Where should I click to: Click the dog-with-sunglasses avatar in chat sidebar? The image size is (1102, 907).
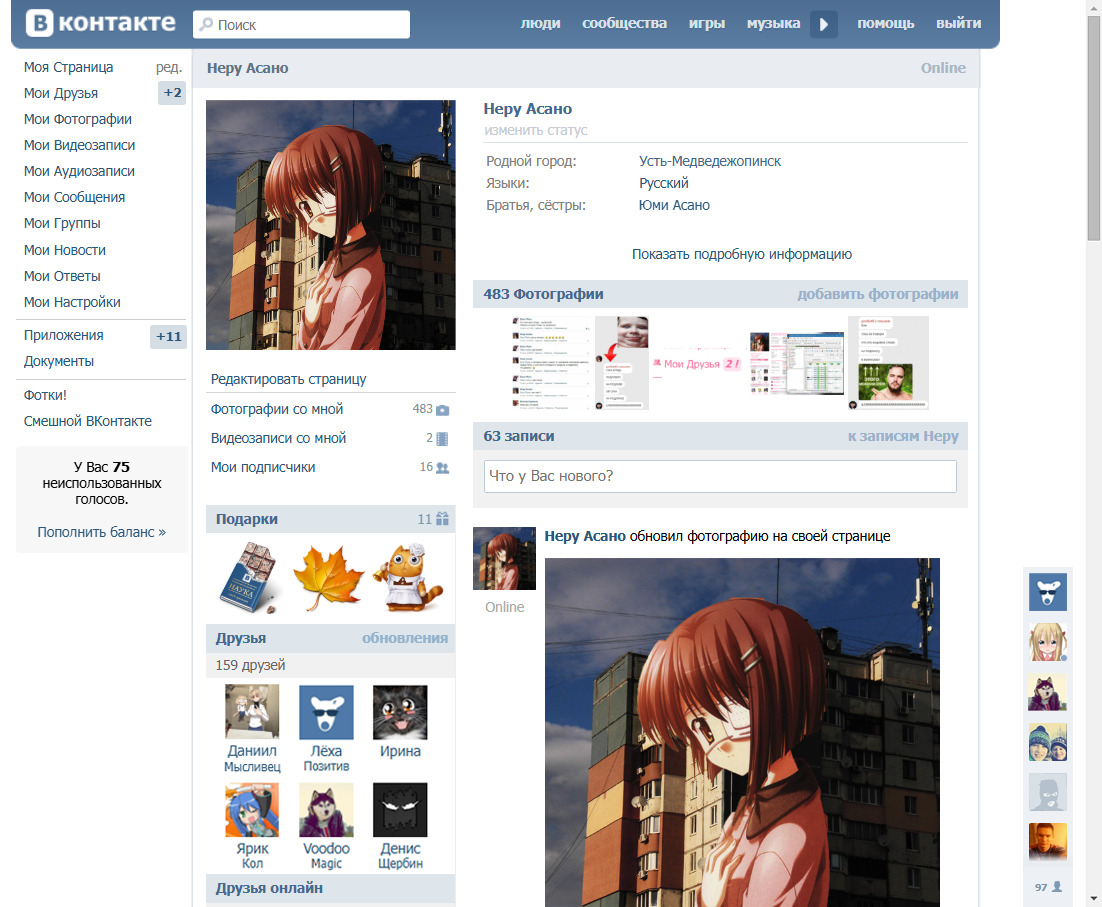pyautogui.click(x=1048, y=592)
